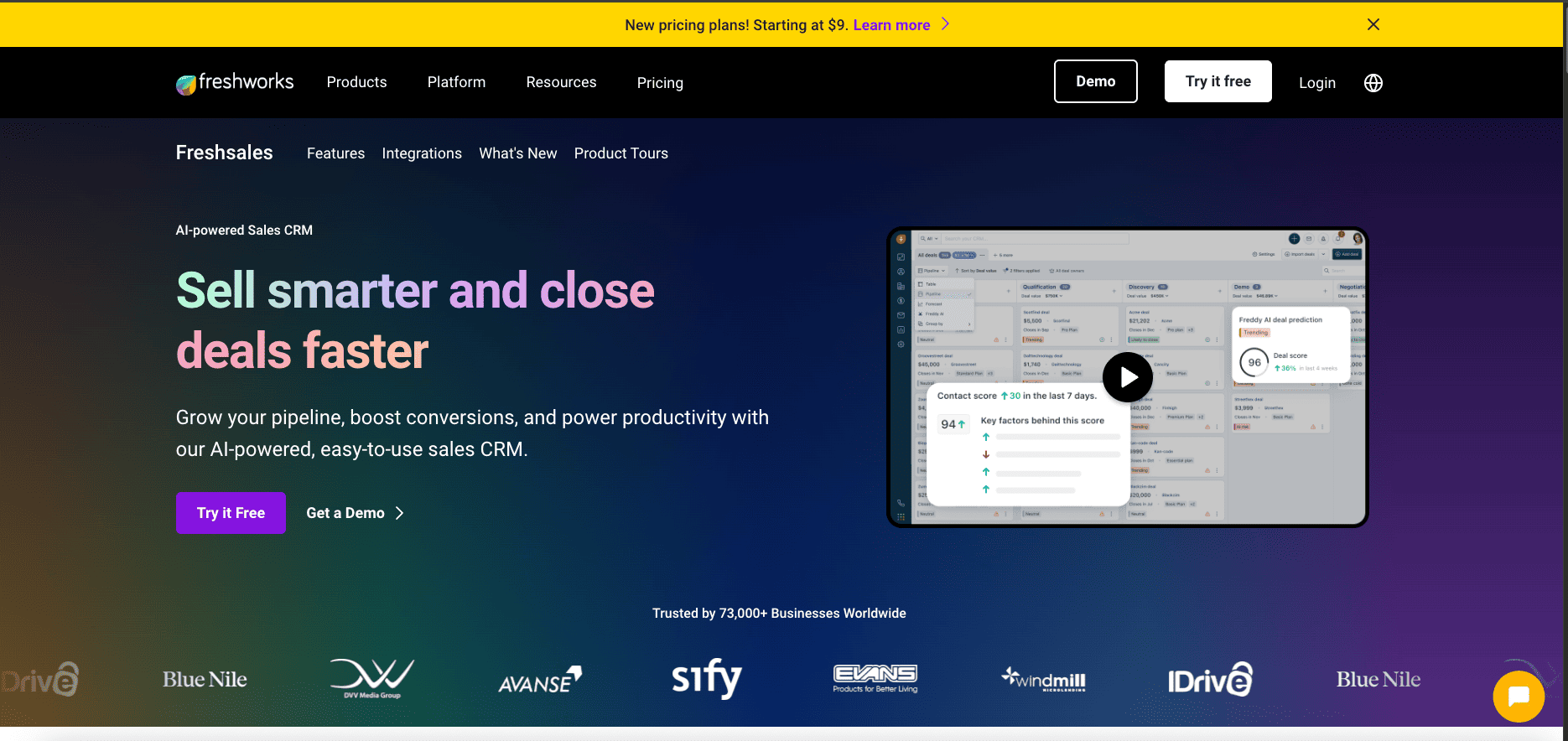1568x741 pixels.
Task: Expand the Resources menu
Action: pyautogui.click(x=561, y=82)
